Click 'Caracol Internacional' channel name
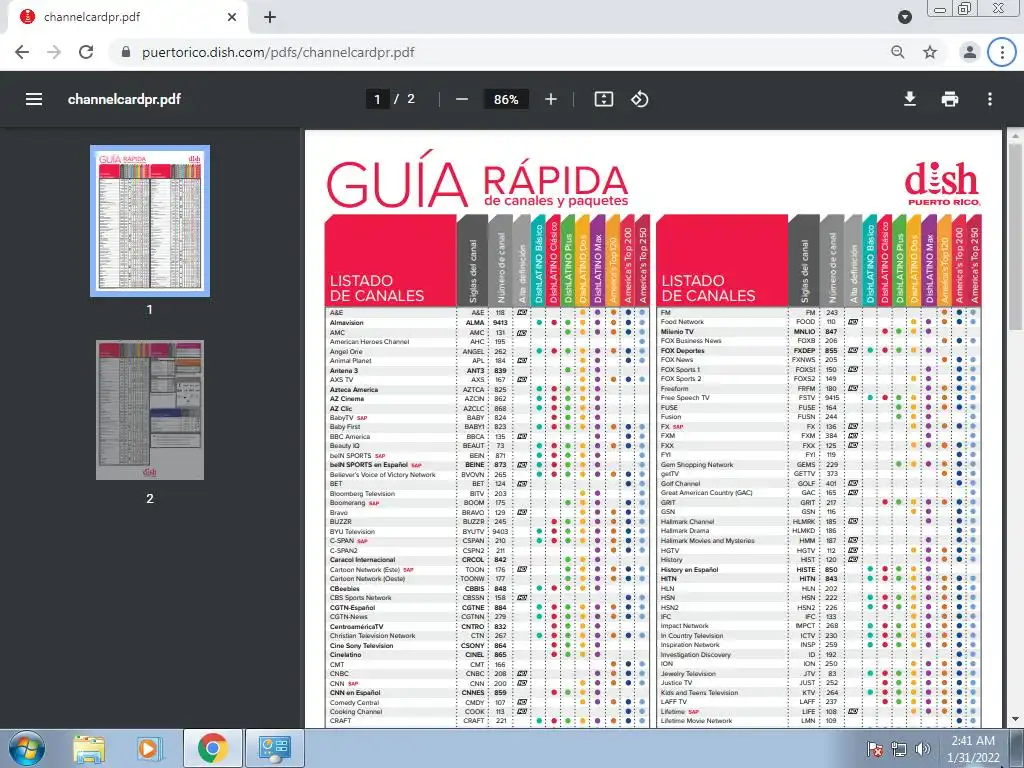 tap(362, 560)
